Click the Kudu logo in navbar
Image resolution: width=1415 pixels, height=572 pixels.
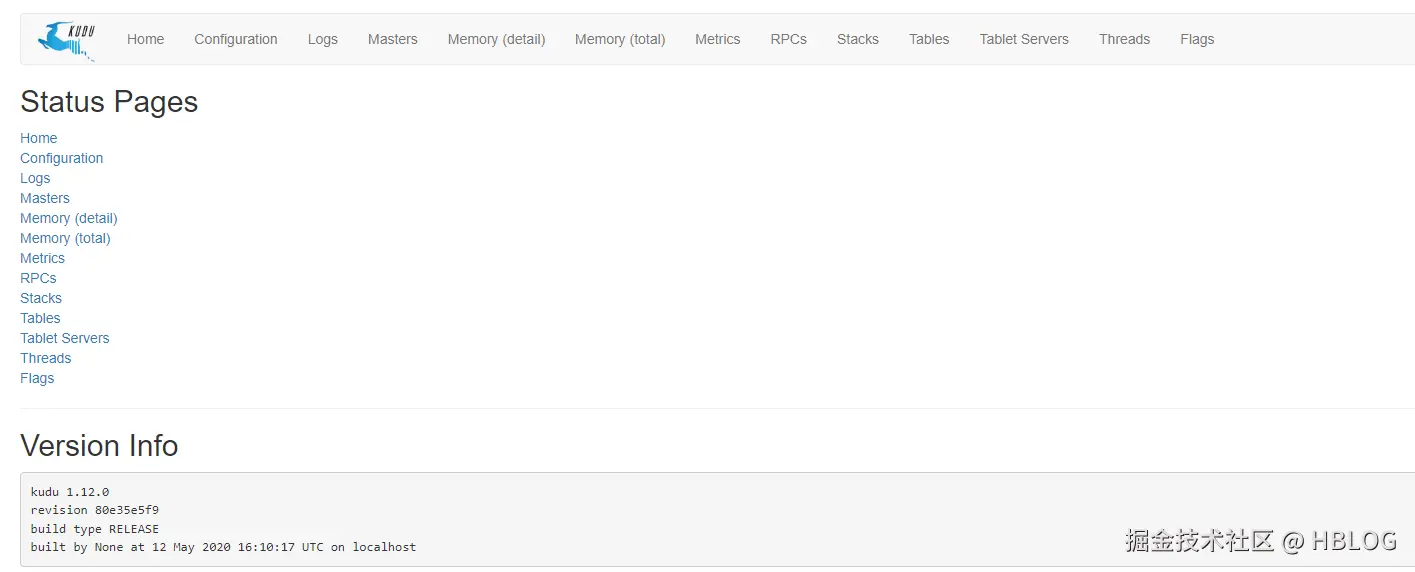click(x=67, y=40)
